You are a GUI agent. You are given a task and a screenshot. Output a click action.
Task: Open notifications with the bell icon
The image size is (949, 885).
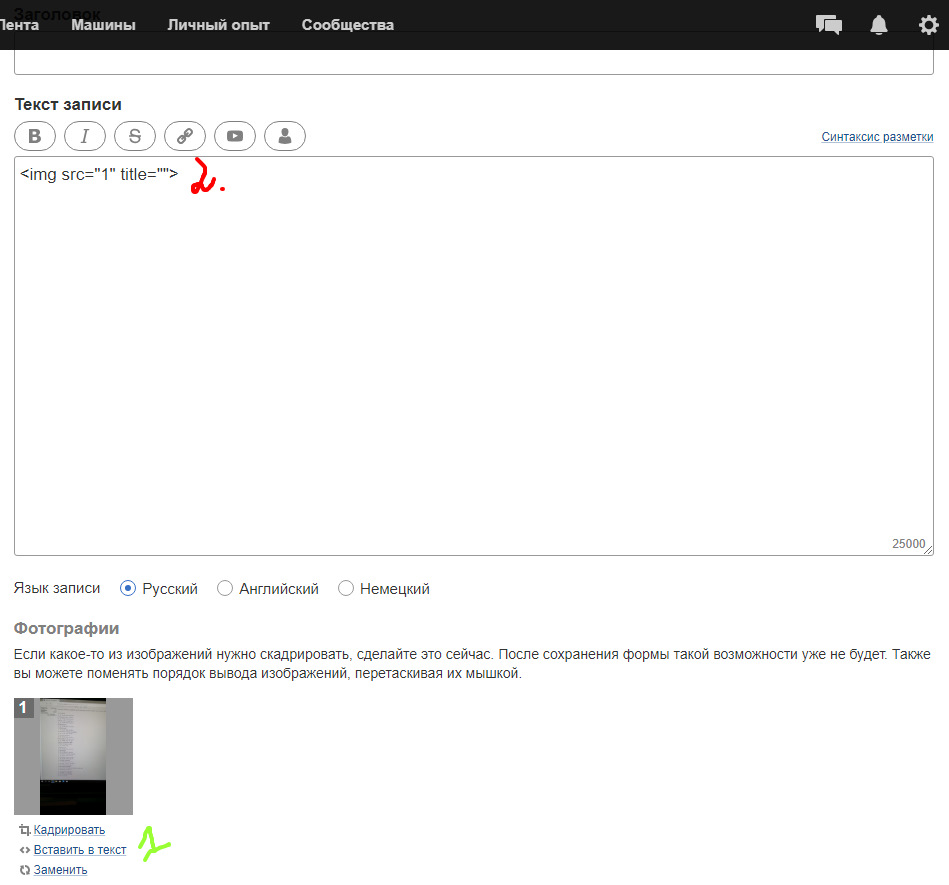coord(879,25)
